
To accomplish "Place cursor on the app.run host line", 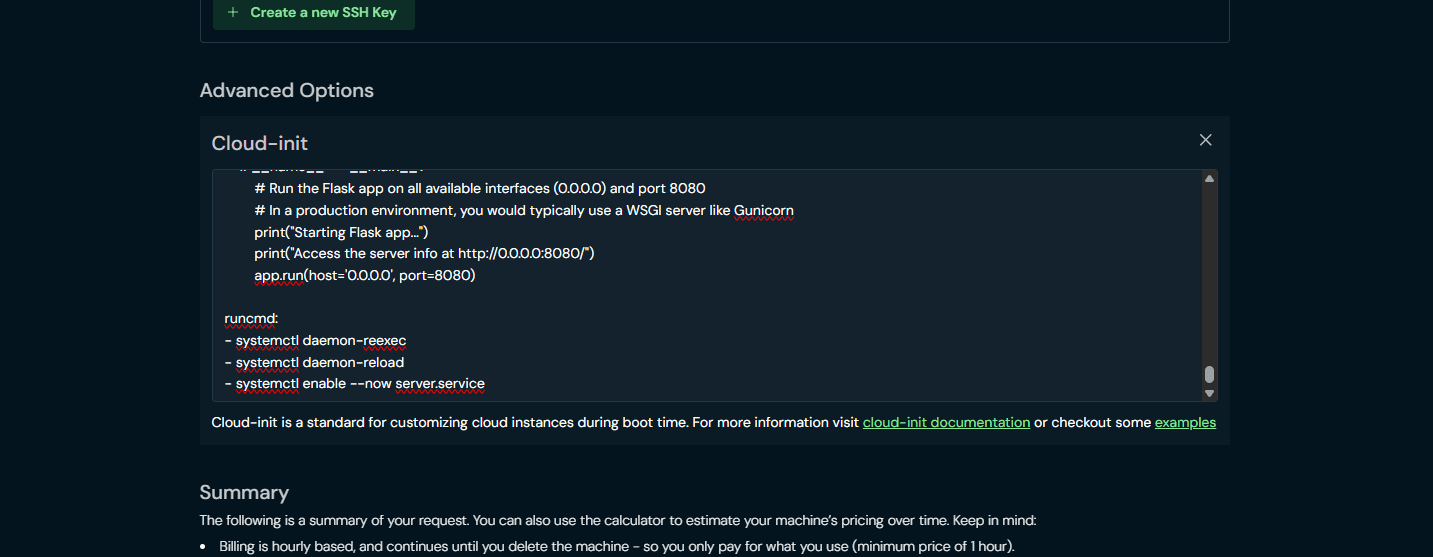I will click(365, 275).
